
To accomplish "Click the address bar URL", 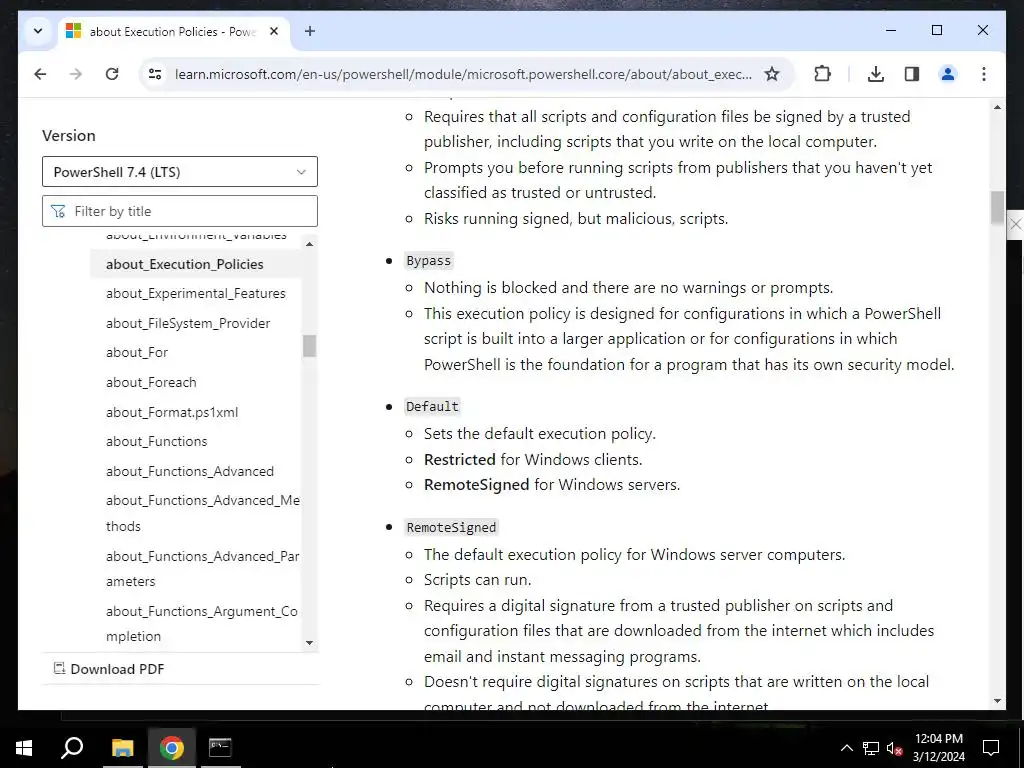I will pyautogui.click(x=463, y=74).
